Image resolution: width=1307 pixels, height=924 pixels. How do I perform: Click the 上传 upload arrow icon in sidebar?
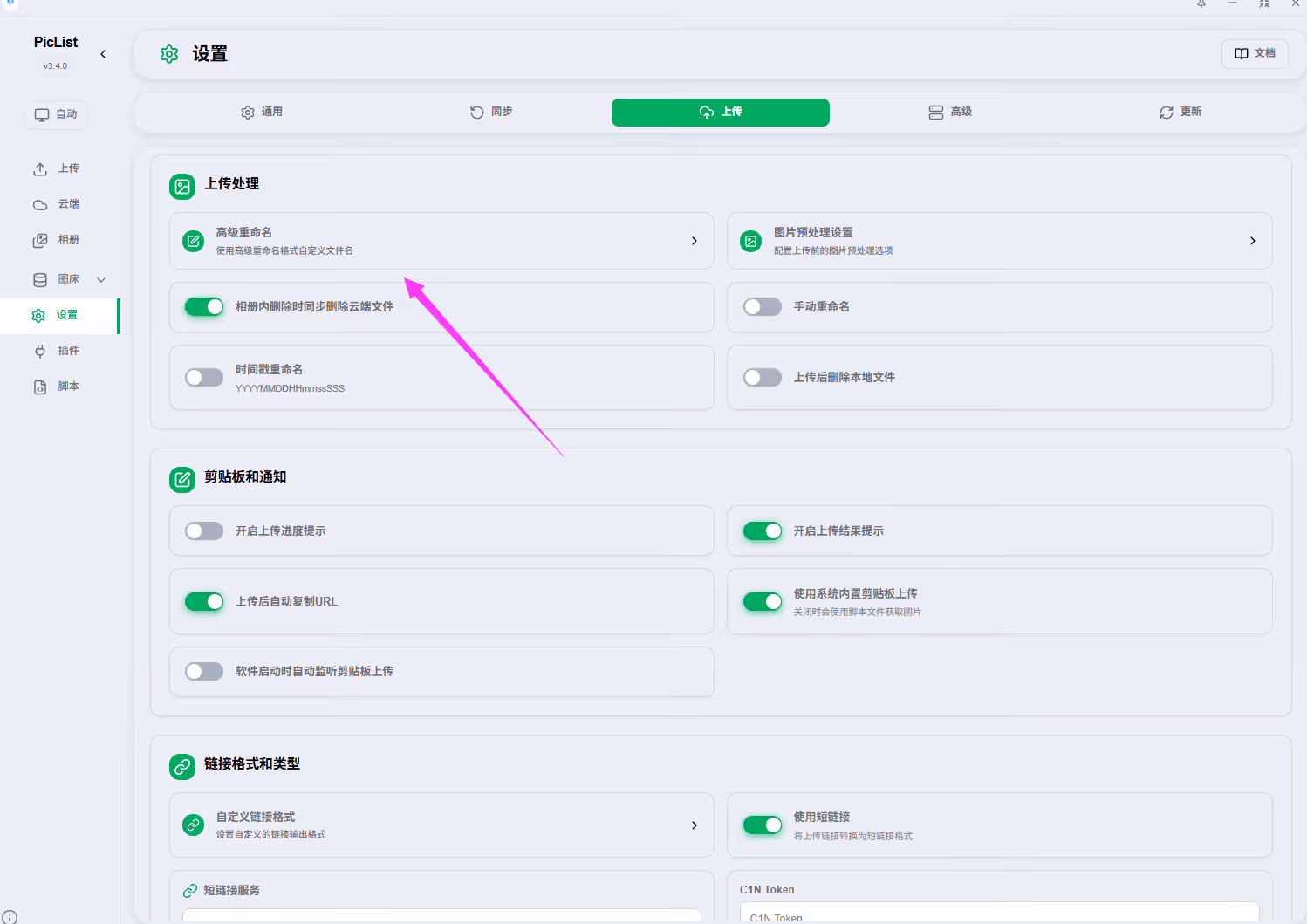click(40, 168)
